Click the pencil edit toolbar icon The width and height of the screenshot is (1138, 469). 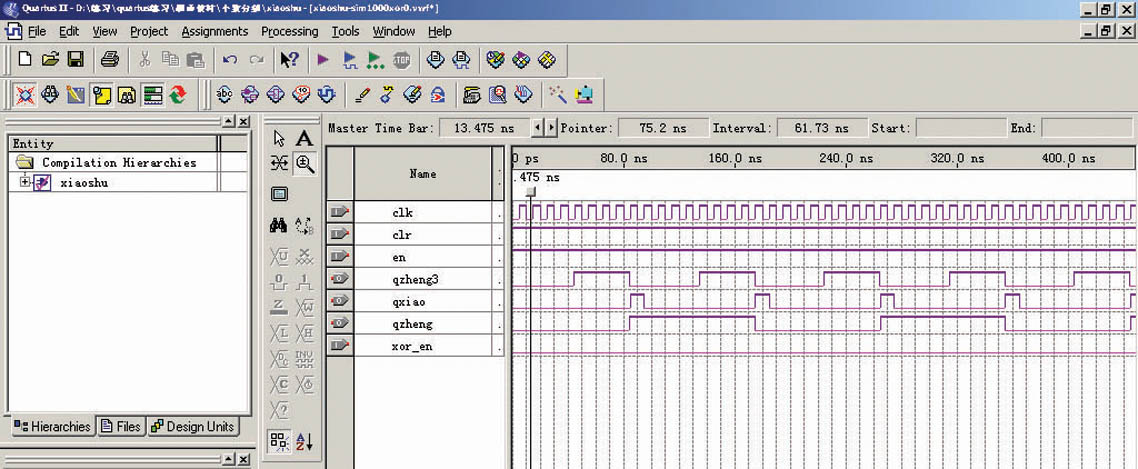362,94
